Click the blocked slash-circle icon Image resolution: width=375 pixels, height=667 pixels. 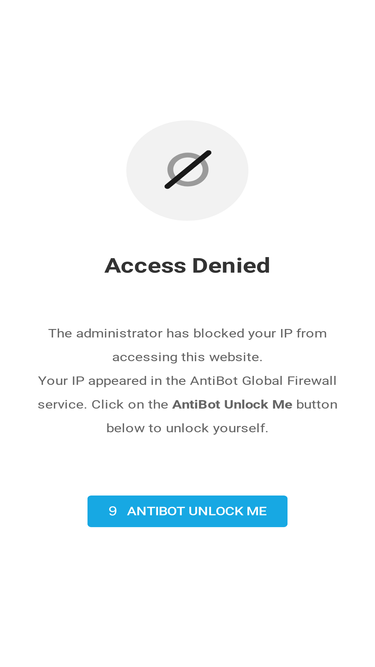point(188,169)
